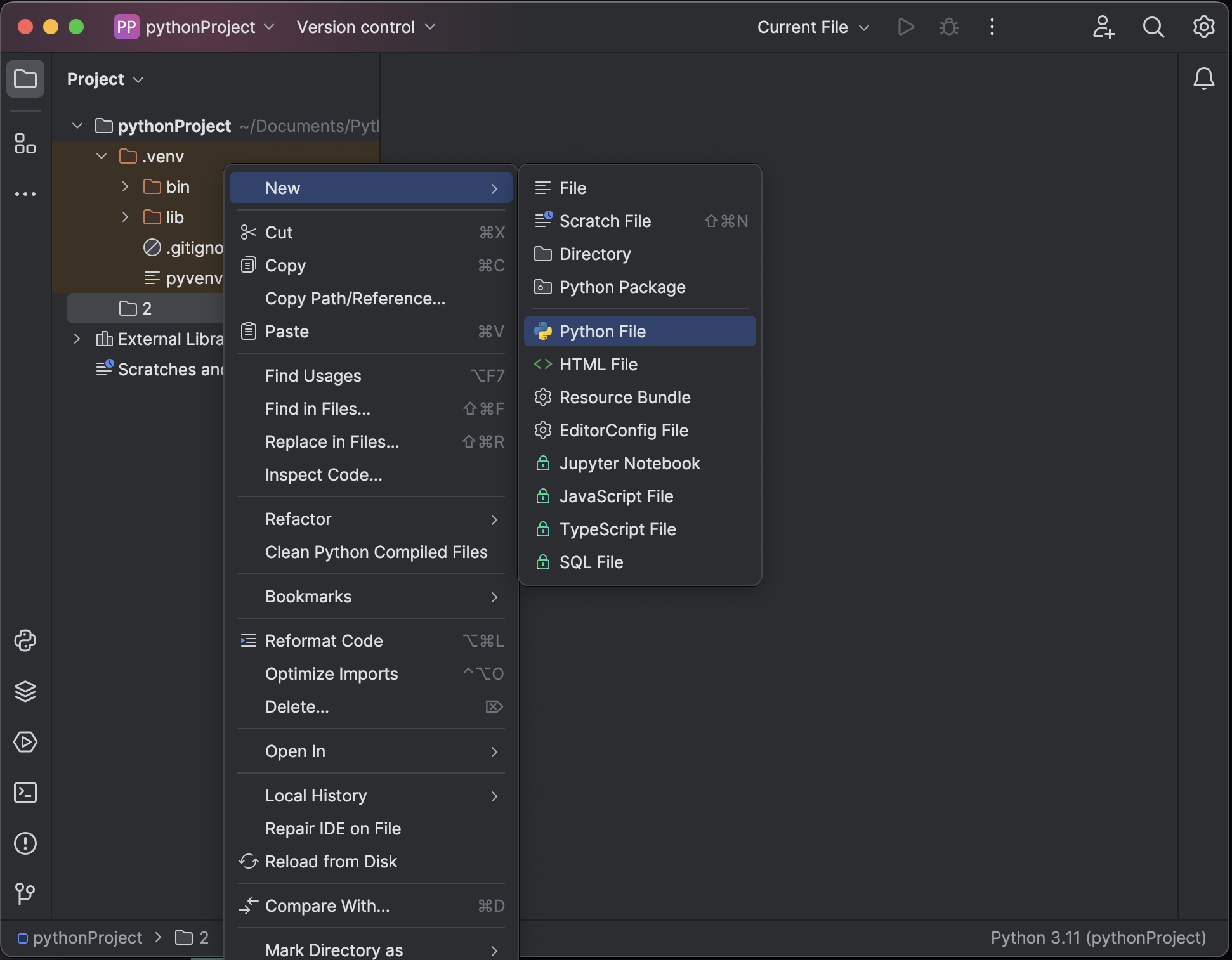Open the Terminal tool window

click(x=25, y=793)
